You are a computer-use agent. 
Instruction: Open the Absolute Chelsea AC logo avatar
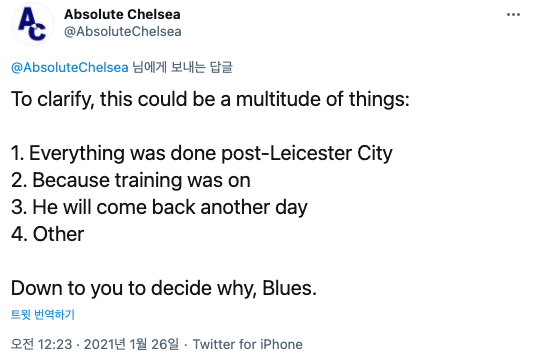click(33, 24)
